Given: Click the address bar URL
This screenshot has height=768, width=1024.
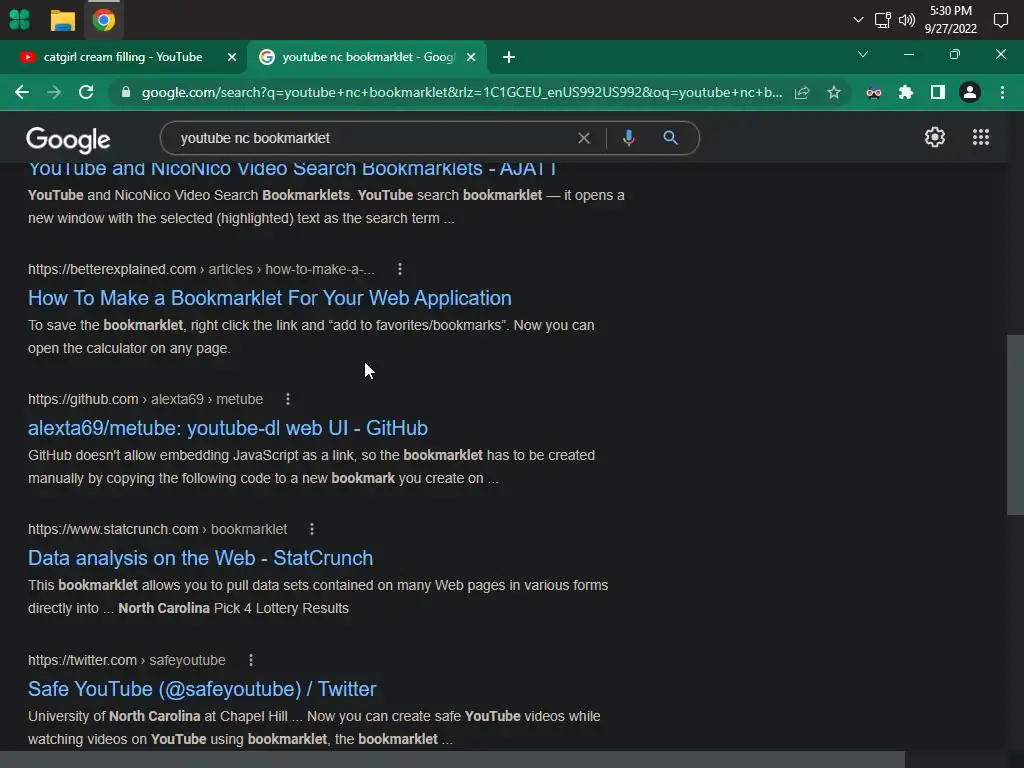Looking at the screenshot, I should [462, 92].
